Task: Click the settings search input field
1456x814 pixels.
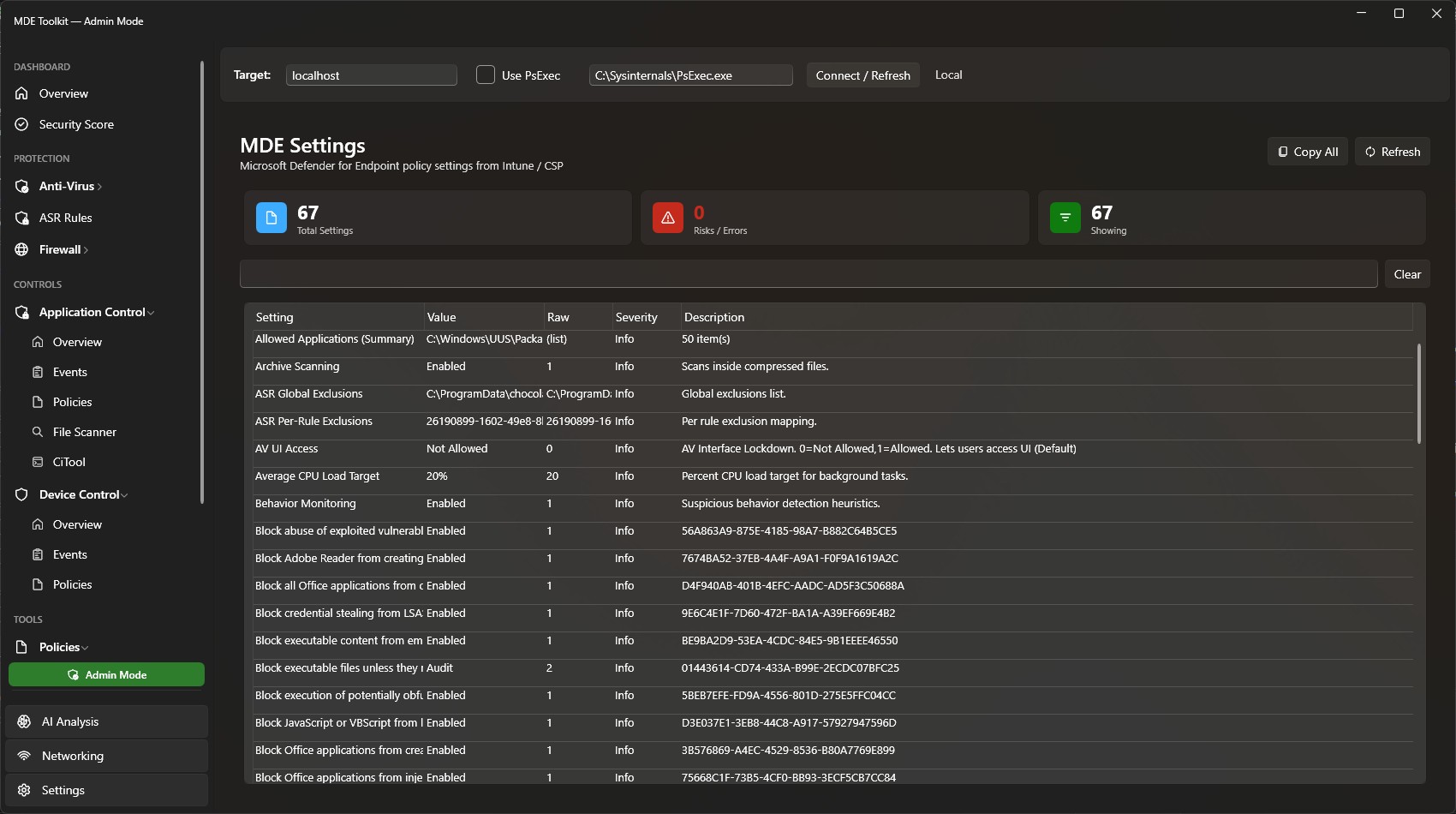Action: (x=809, y=274)
